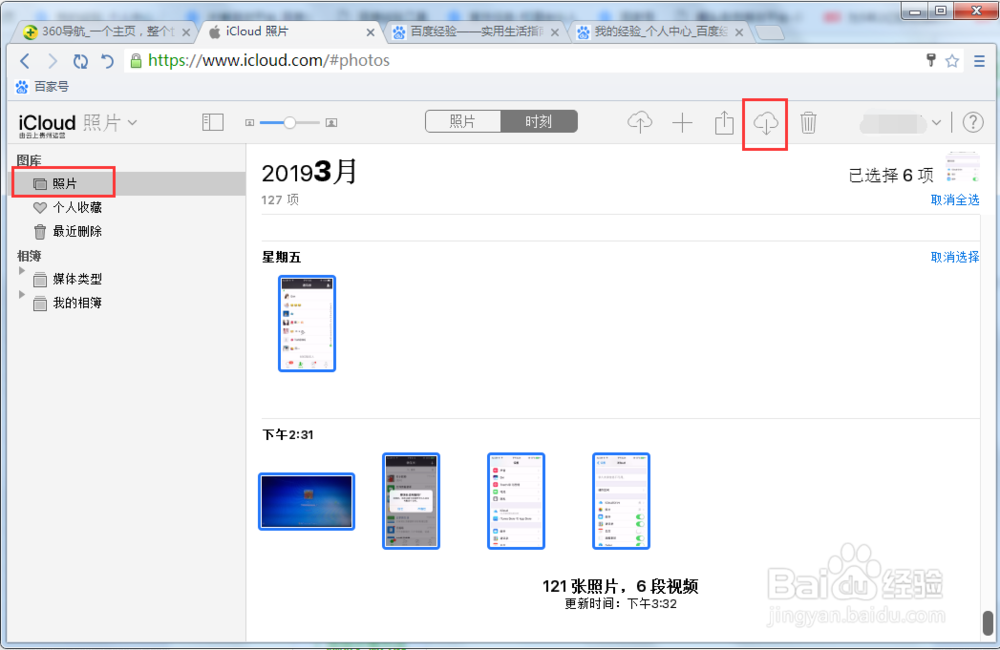The width and height of the screenshot is (1000, 650).
Task: Select the settings list screenshot thumbnail
Action: (516, 501)
